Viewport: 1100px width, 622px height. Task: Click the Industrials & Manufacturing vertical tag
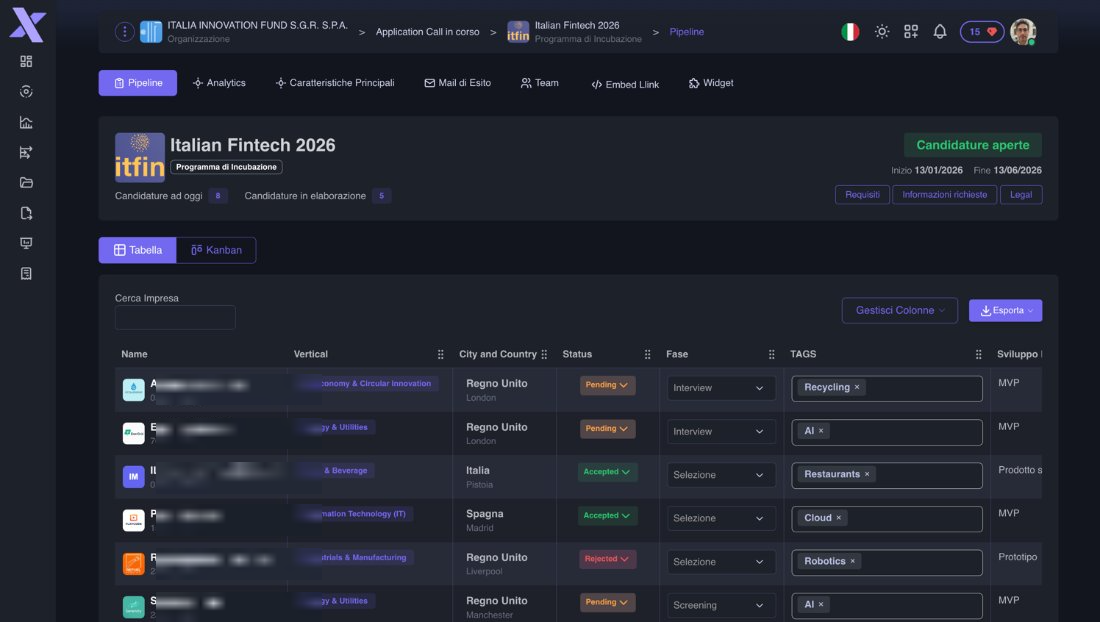[x=356, y=557]
